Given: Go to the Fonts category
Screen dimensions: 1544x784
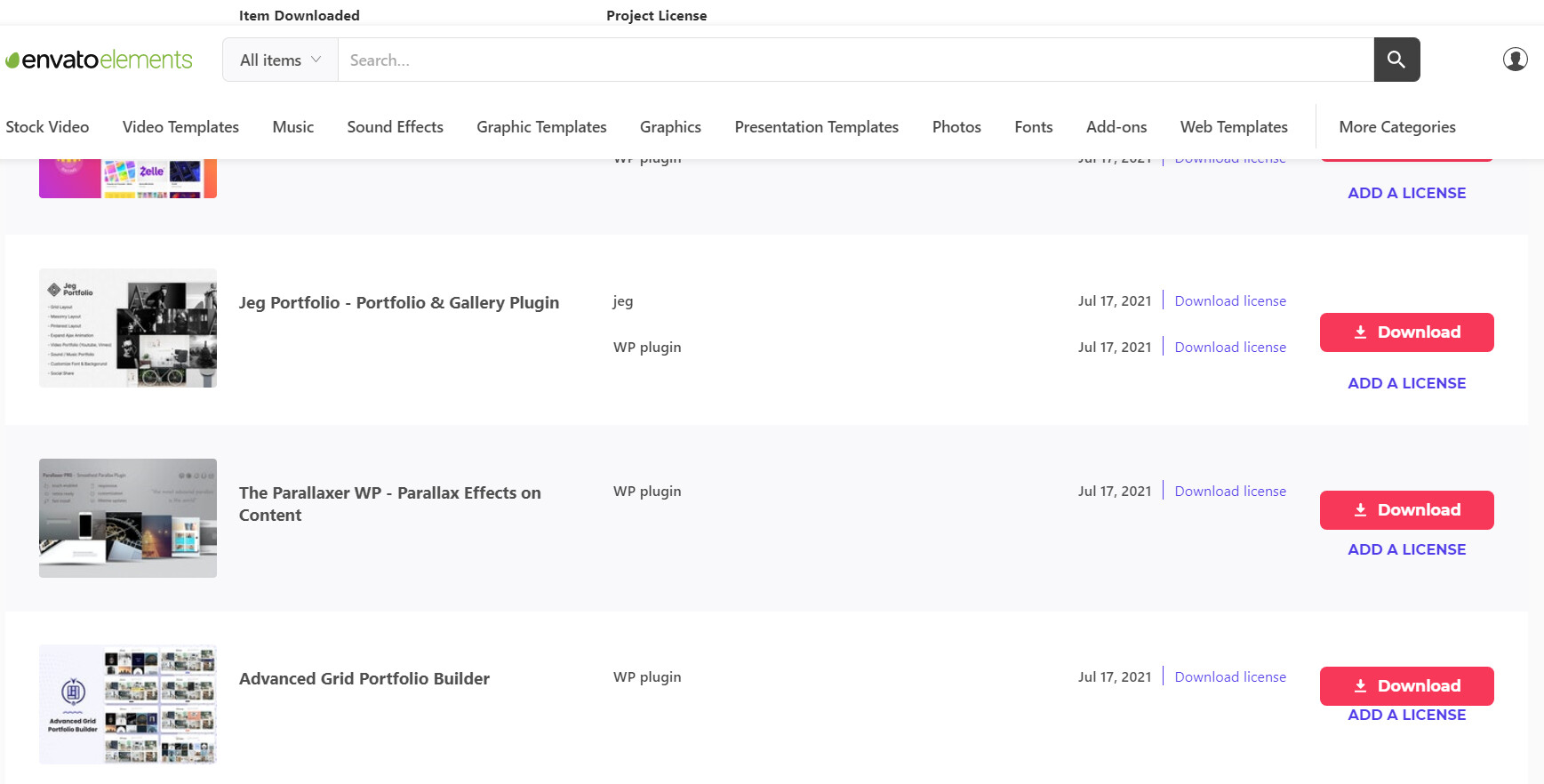Looking at the screenshot, I should pos(1033,127).
